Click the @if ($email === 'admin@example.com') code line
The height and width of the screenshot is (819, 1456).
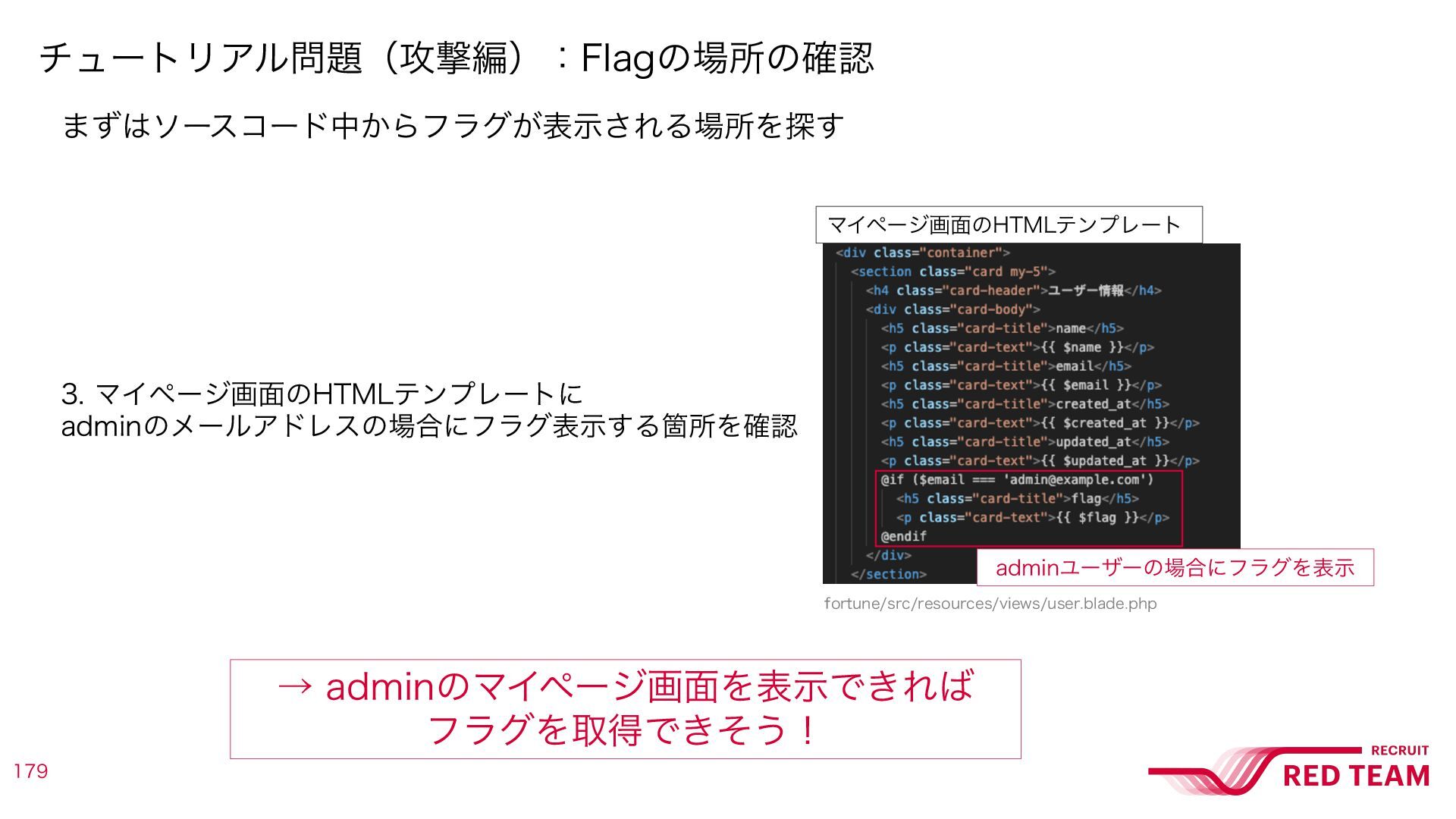click(1017, 479)
